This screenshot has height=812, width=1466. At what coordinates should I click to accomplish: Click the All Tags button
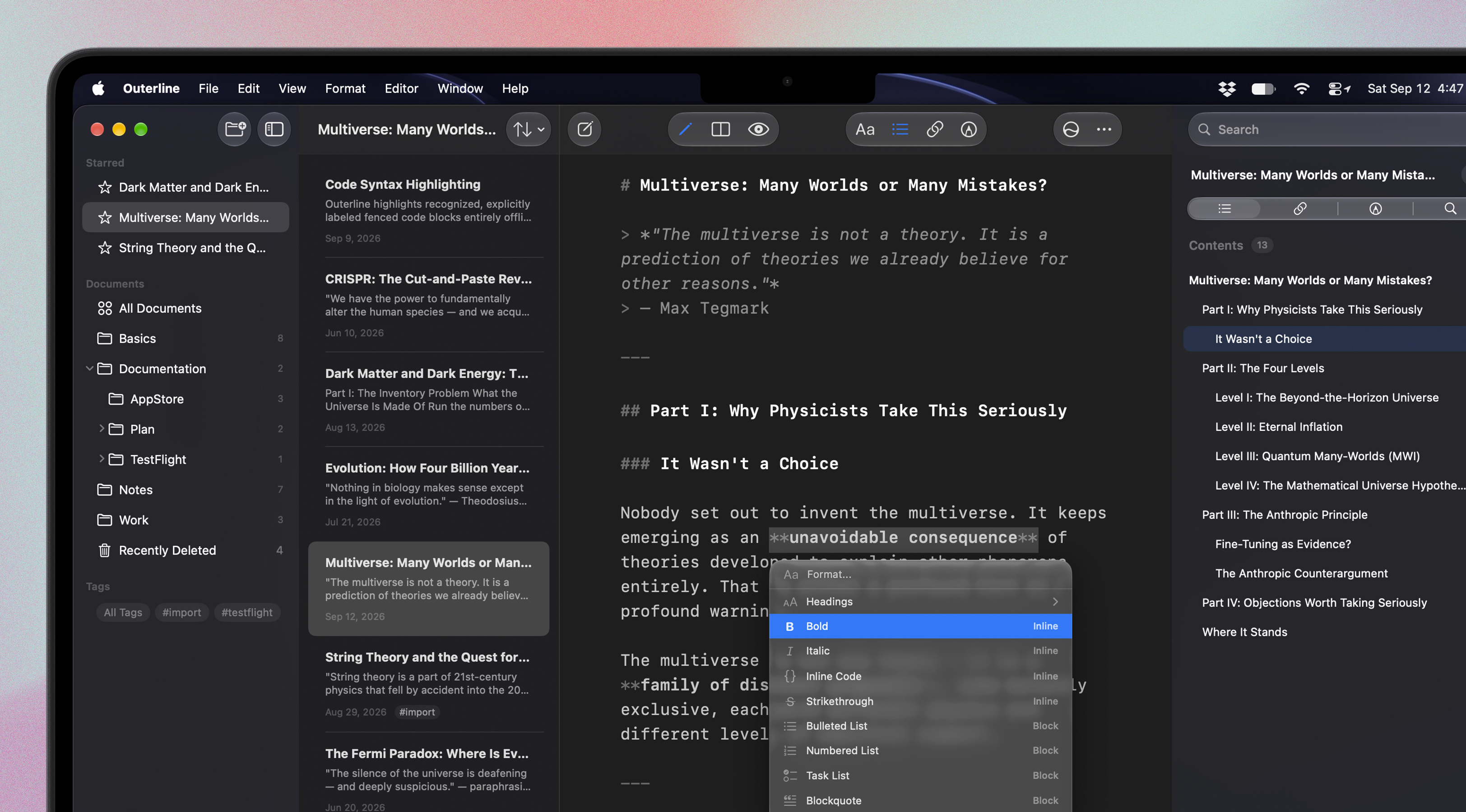pyautogui.click(x=123, y=613)
